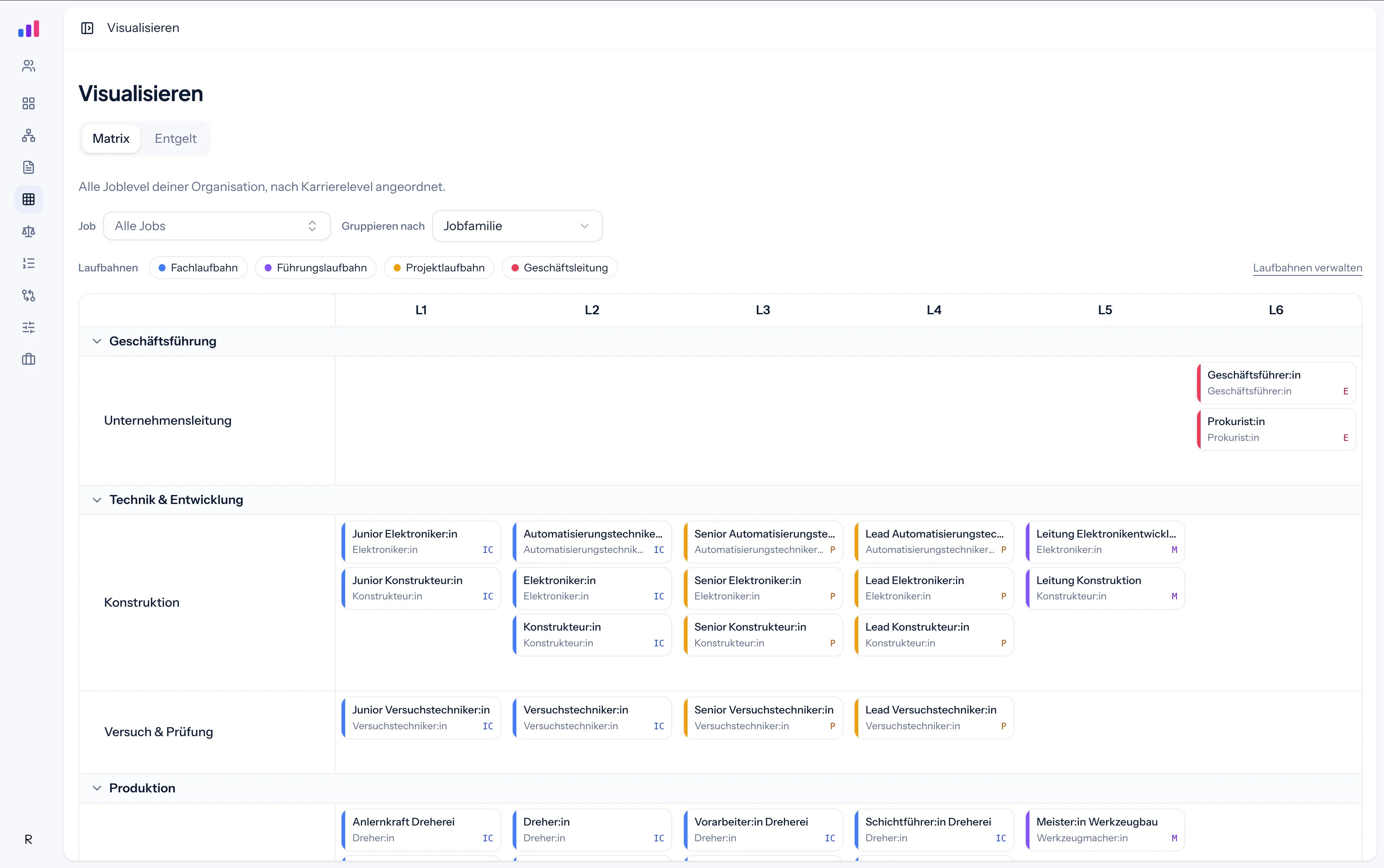Toggle the Fachlaufbahn track filter
Viewport: 1384px width, 868px height.
pos(198,267)
